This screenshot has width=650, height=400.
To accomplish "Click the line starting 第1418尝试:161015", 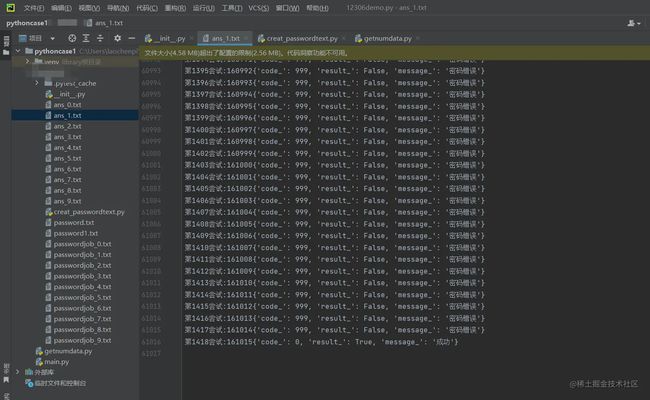I will (x=321, y=342).
